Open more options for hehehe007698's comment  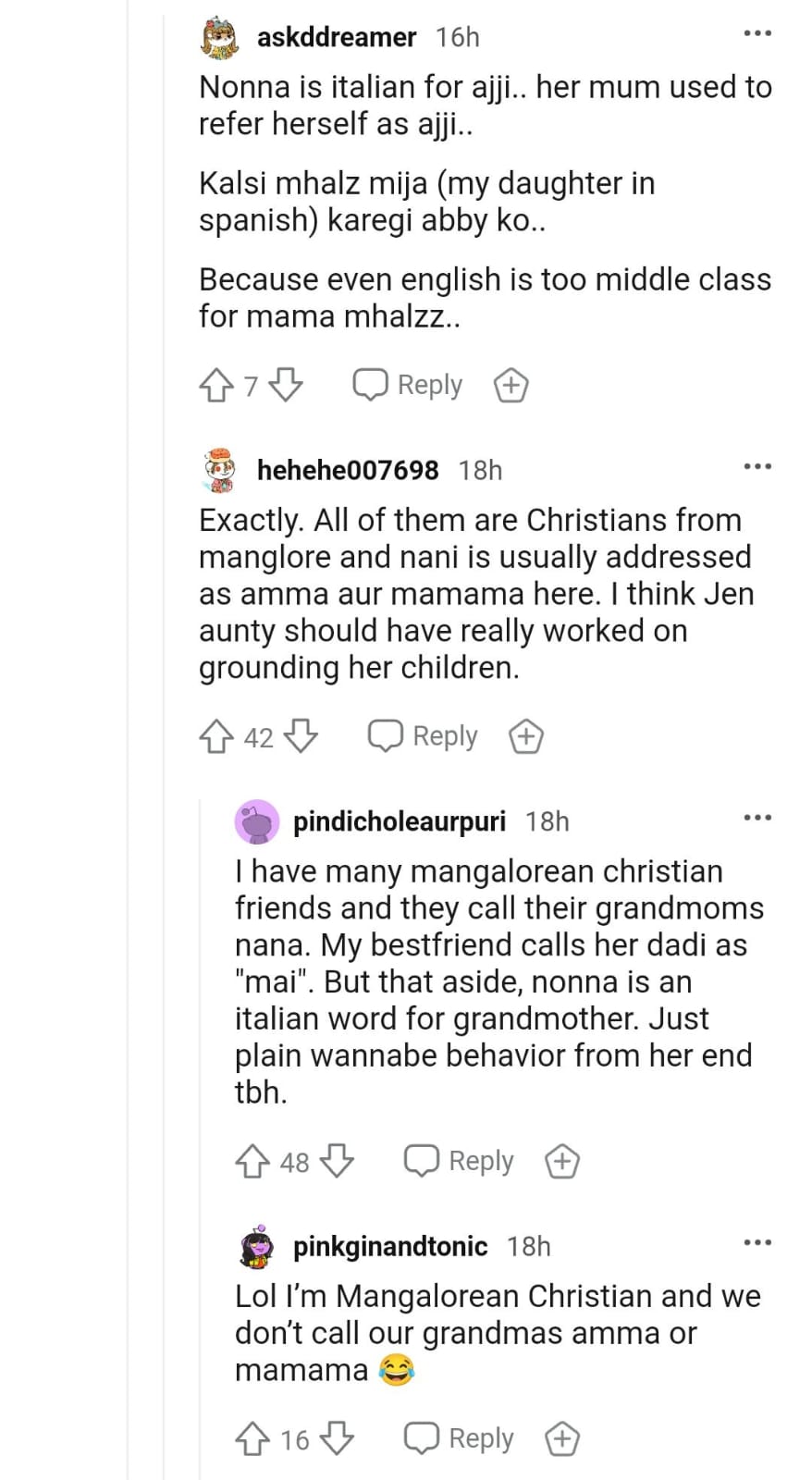pyautogui.click(x=757, y=467)
